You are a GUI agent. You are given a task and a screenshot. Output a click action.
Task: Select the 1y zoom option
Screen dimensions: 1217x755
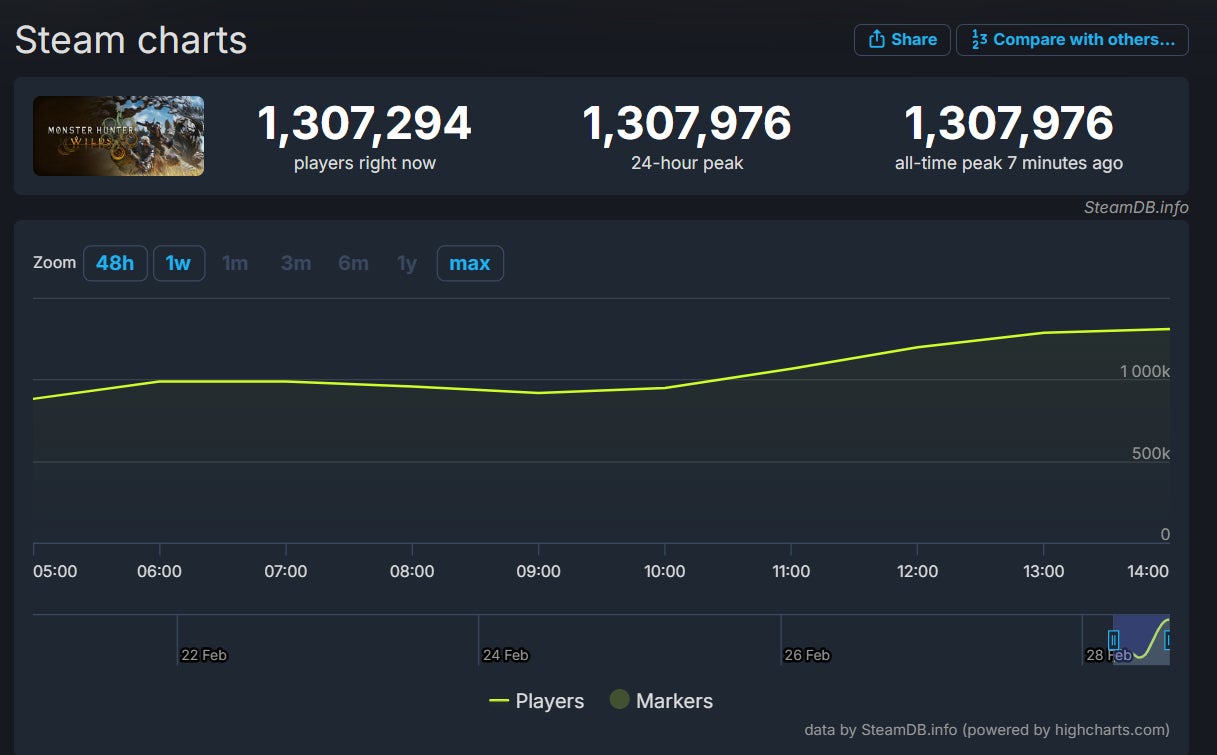coord(407,263)
